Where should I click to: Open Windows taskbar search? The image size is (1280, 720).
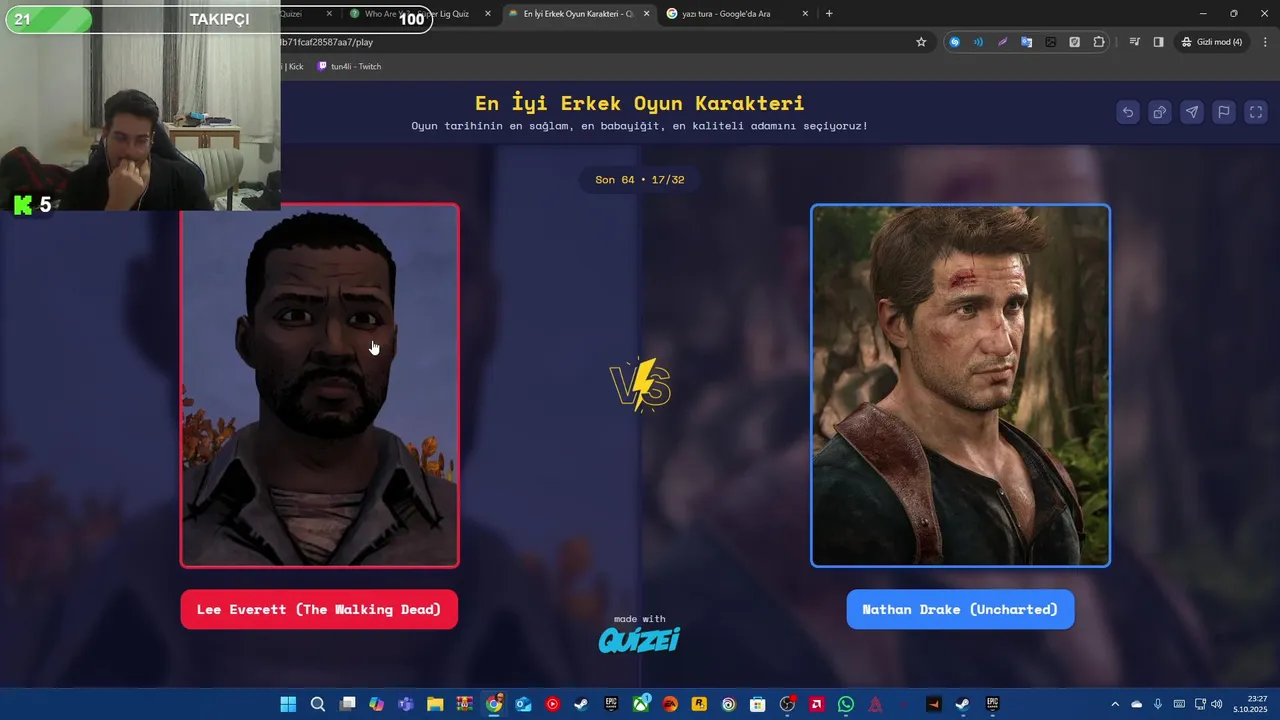pos(318,704)
